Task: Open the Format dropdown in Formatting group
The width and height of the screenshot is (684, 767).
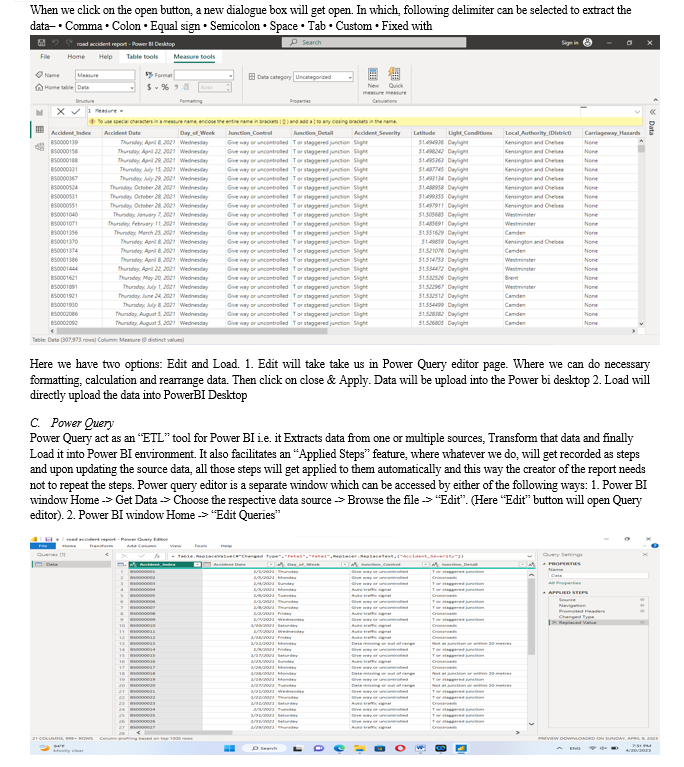Action: [x=204, y=75]
